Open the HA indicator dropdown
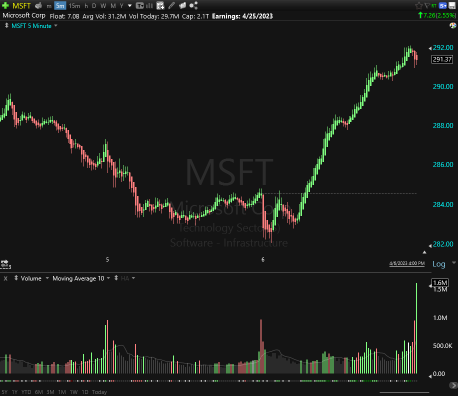Viewport: 458px width, 396px height. click(x=133, y=278)
